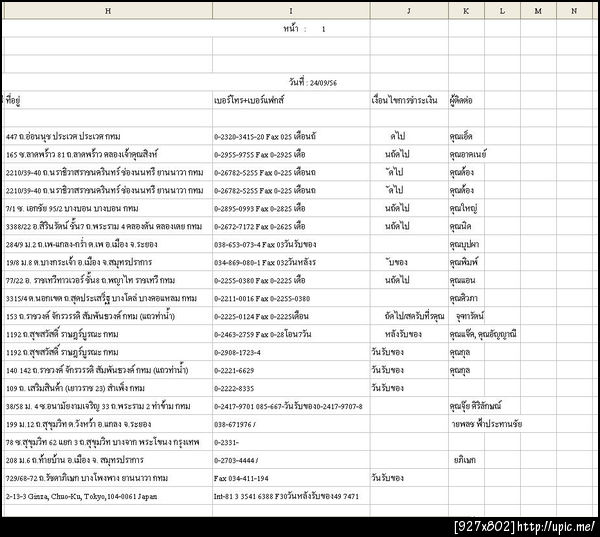Select the 'ผู้ติดต่อ' heading cell
Viewport: 600px width, 537px height.
click(x=466, y=100)
